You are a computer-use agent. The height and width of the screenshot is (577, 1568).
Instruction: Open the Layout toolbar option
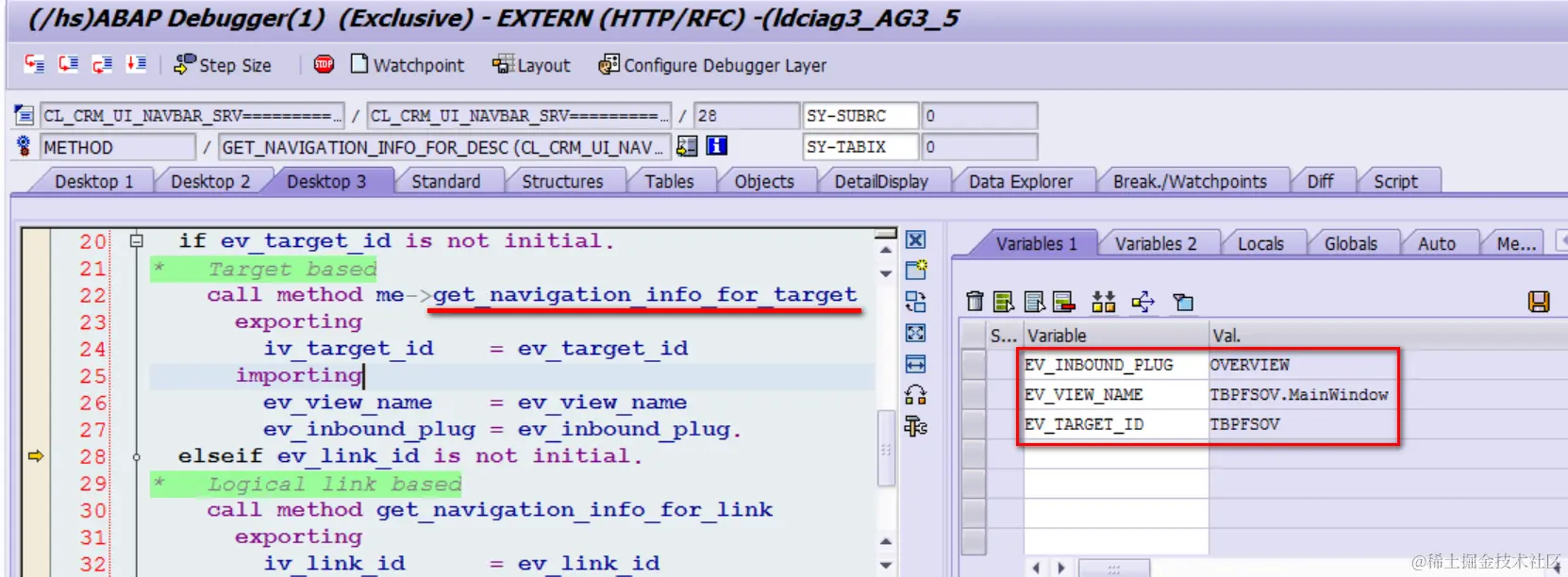pyautogui.click(x=531, y=65)
